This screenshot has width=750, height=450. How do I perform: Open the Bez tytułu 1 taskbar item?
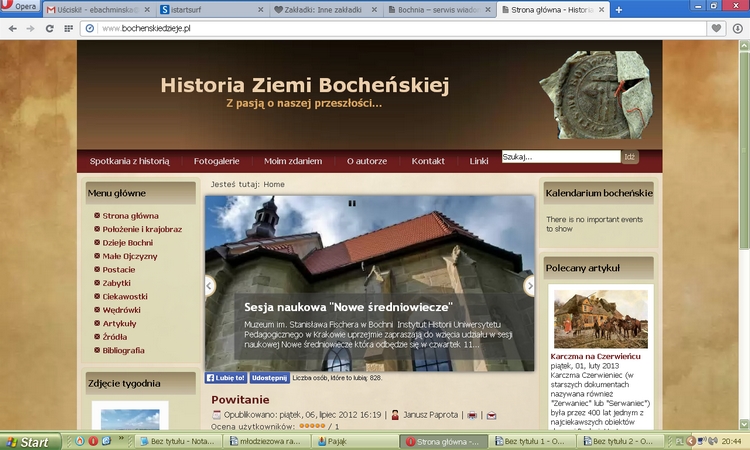(x=530, y=441)
